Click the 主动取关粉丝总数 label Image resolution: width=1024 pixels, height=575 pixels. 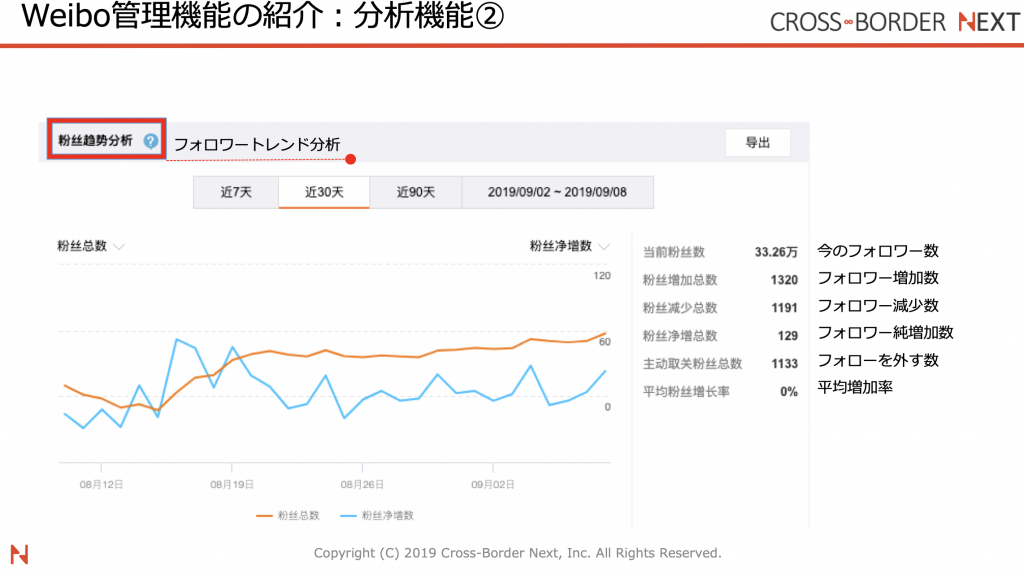(x=692, y=364)
